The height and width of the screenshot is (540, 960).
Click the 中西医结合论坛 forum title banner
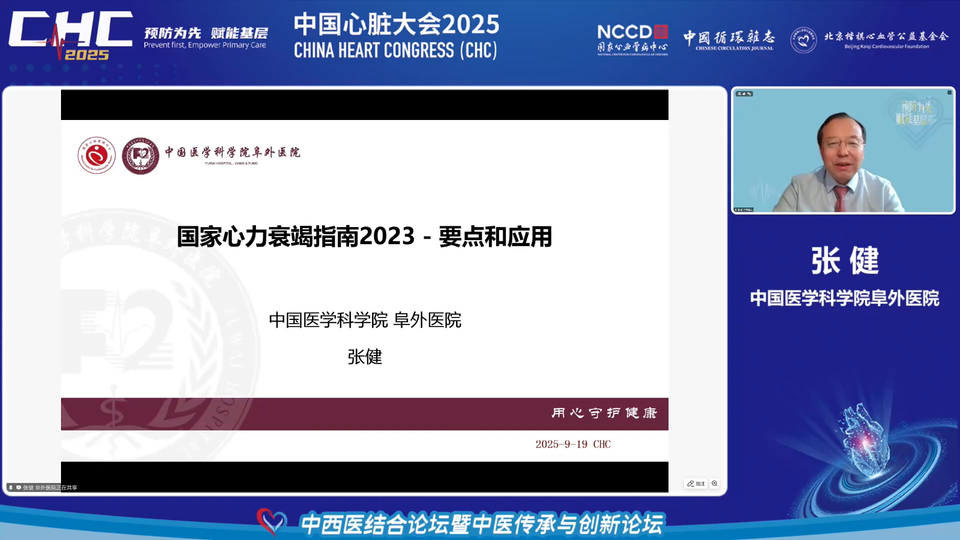482,524
